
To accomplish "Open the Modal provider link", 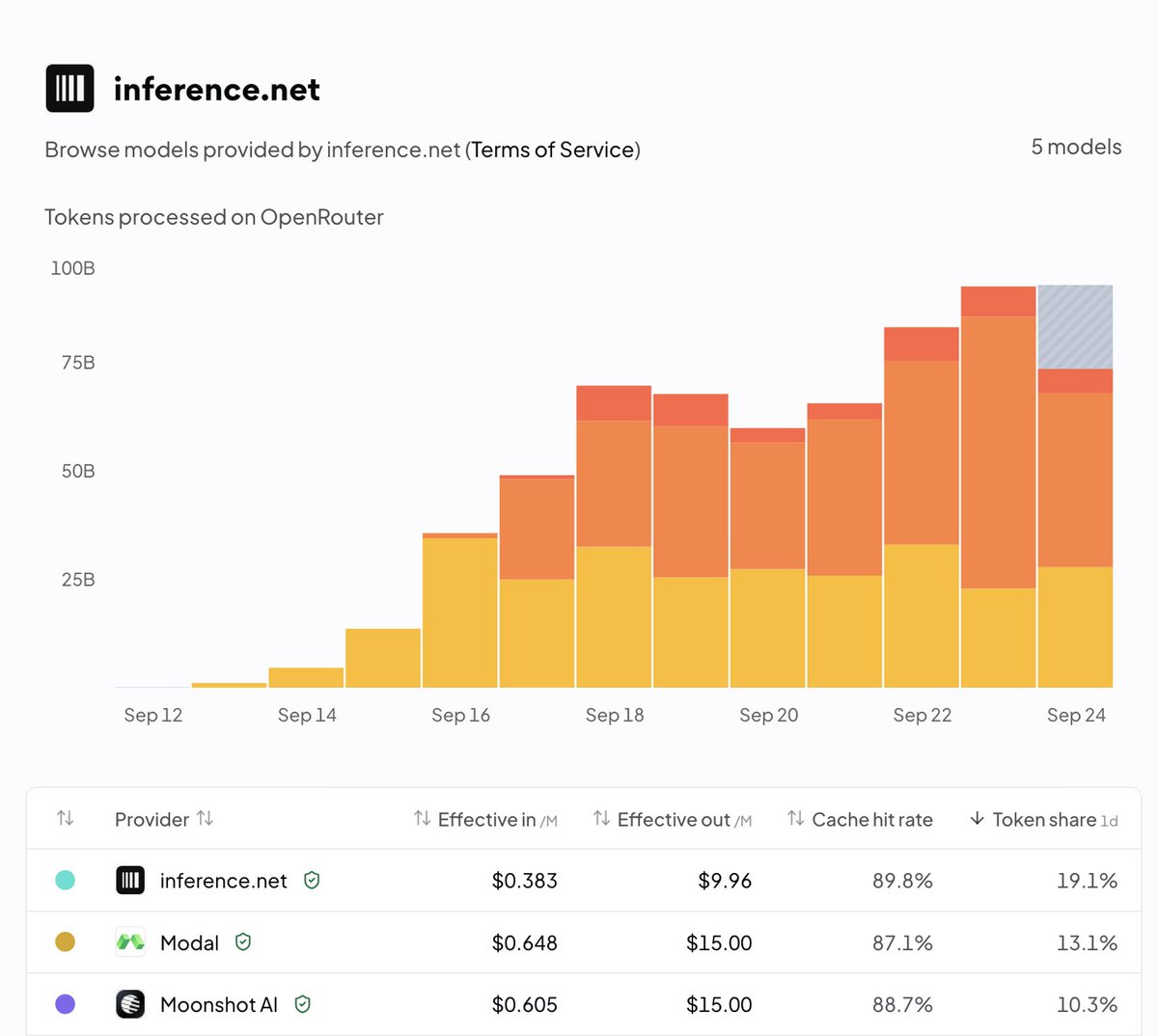I will pyautogui.click(x=189, y=942).
